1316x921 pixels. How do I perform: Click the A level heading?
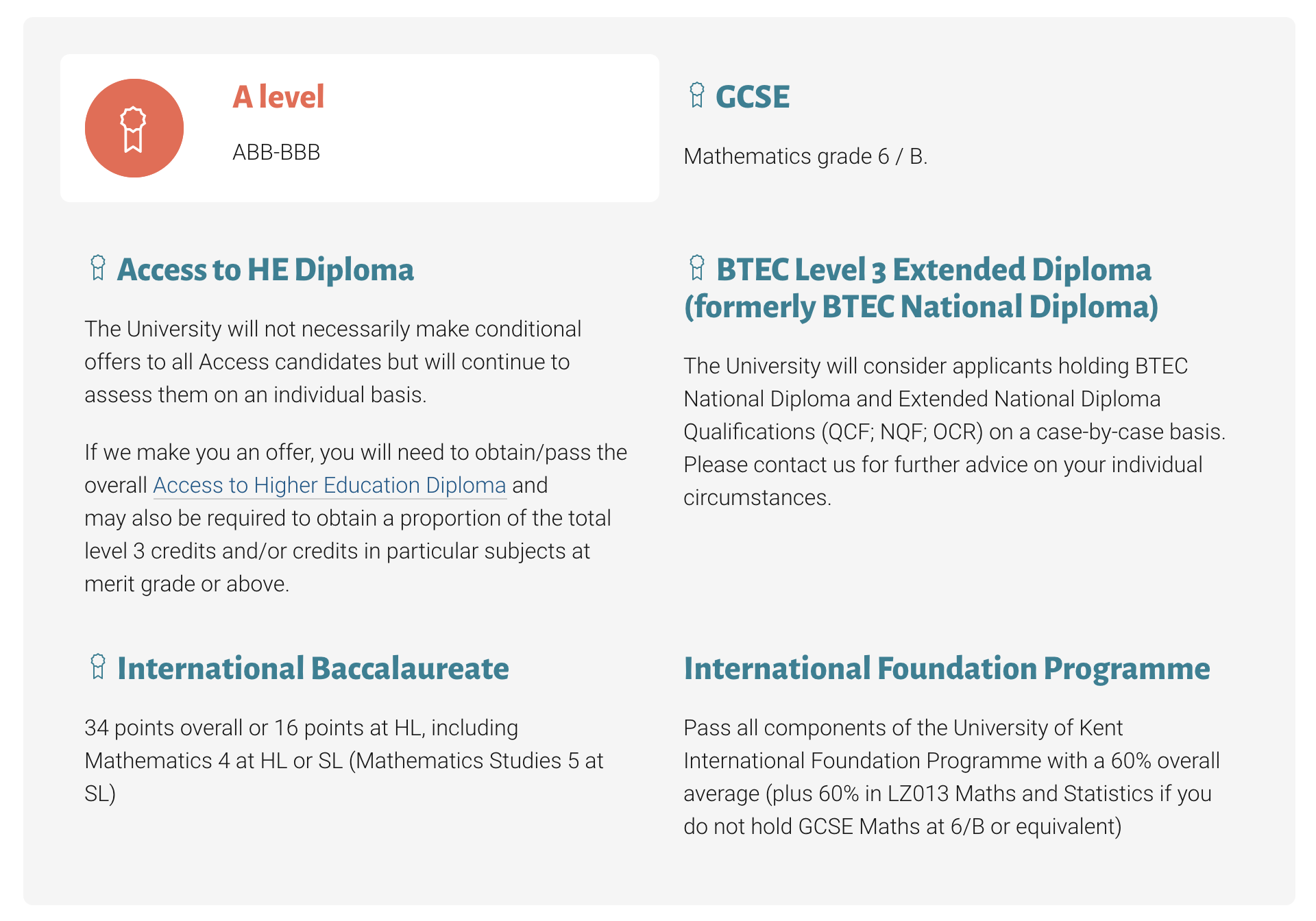[278, 97]
